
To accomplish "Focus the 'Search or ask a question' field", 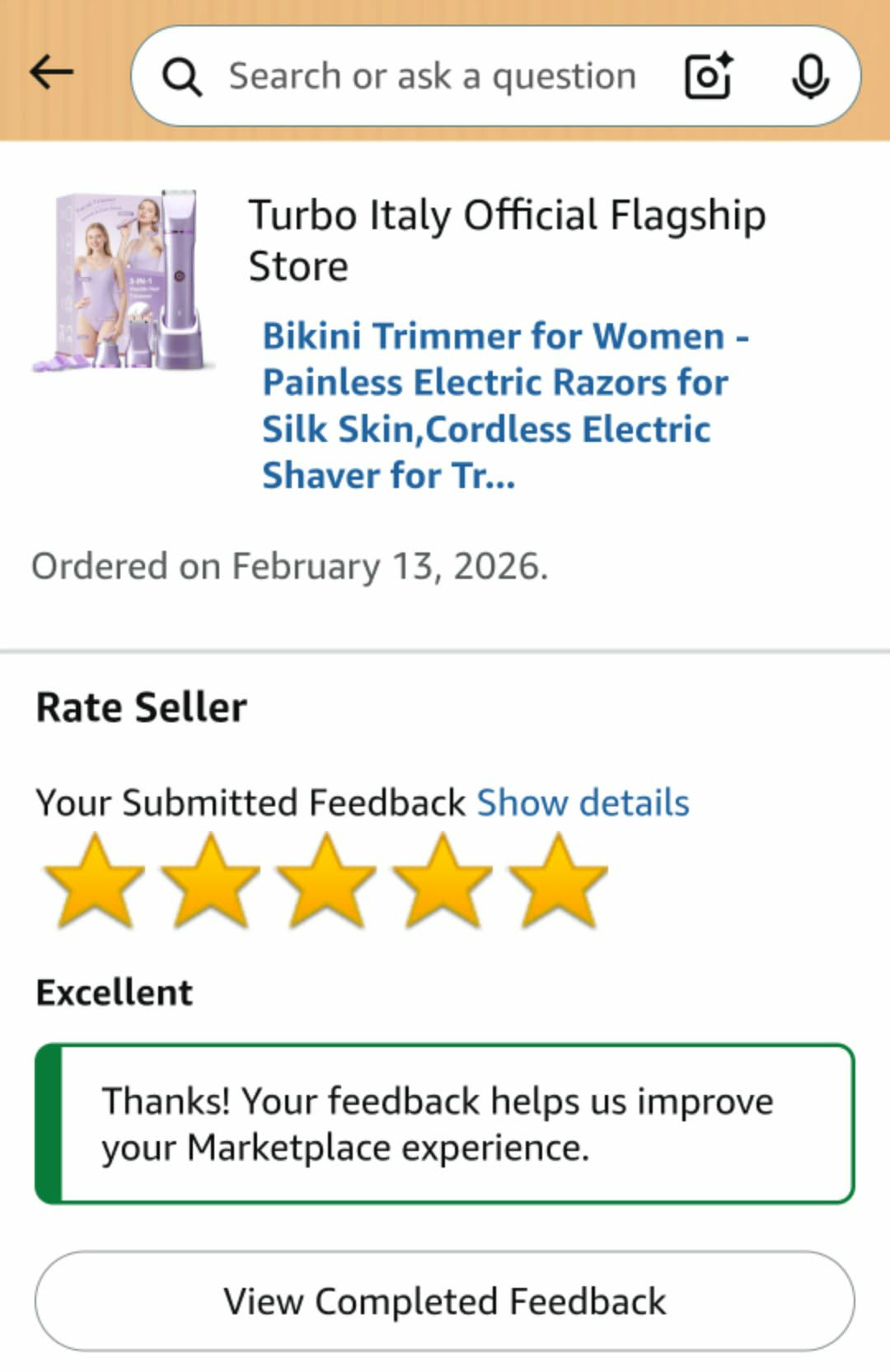I will [x=433, y=77].
